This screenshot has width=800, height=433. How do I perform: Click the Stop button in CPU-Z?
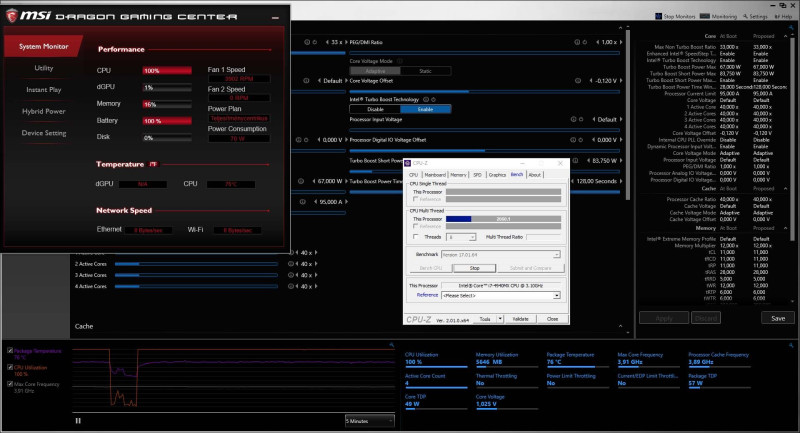[474, 268]
